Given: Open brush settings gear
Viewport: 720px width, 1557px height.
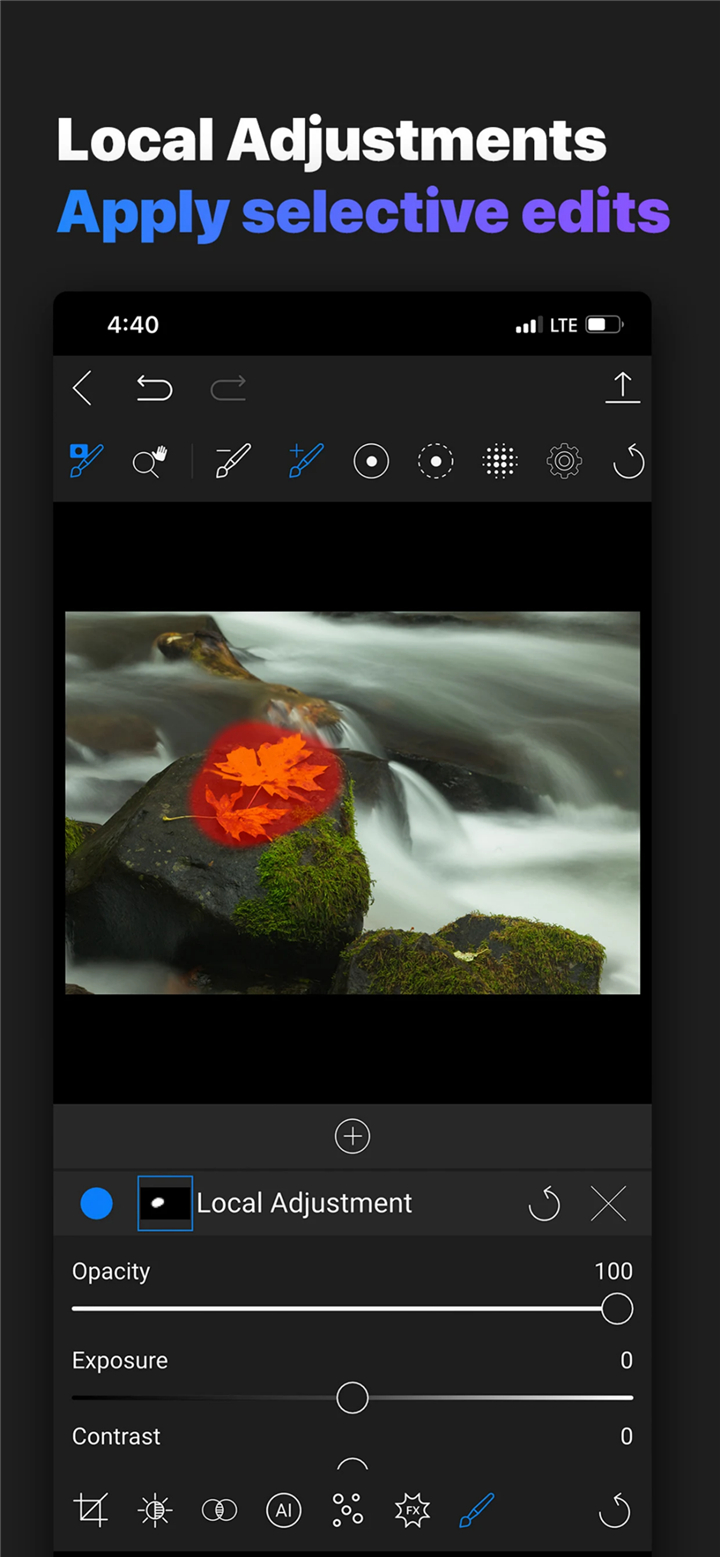Looking at the screenshot, I should pyautogui.click(x=564, y=461).
